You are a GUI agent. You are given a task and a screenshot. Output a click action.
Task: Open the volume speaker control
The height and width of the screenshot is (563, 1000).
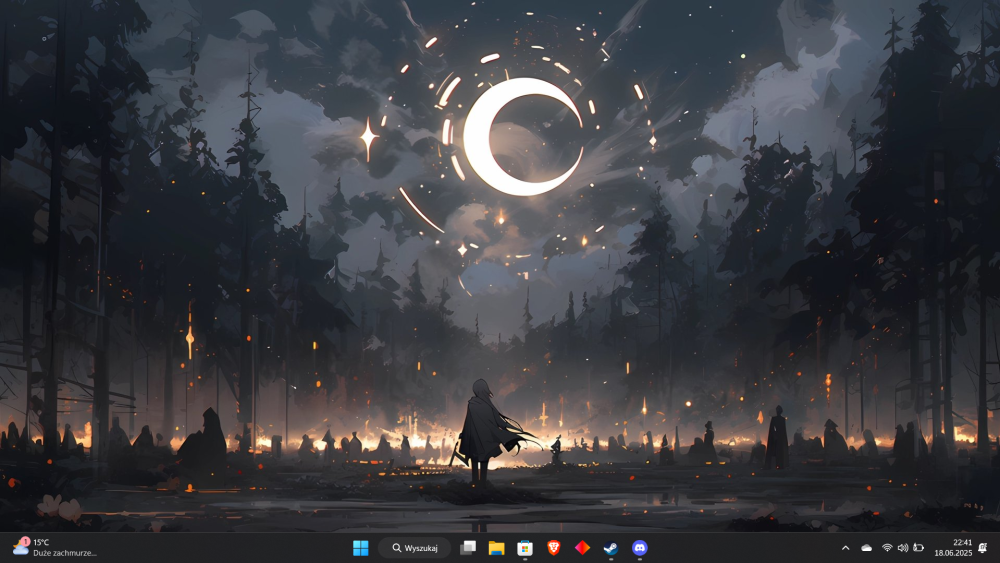[902, 548]
